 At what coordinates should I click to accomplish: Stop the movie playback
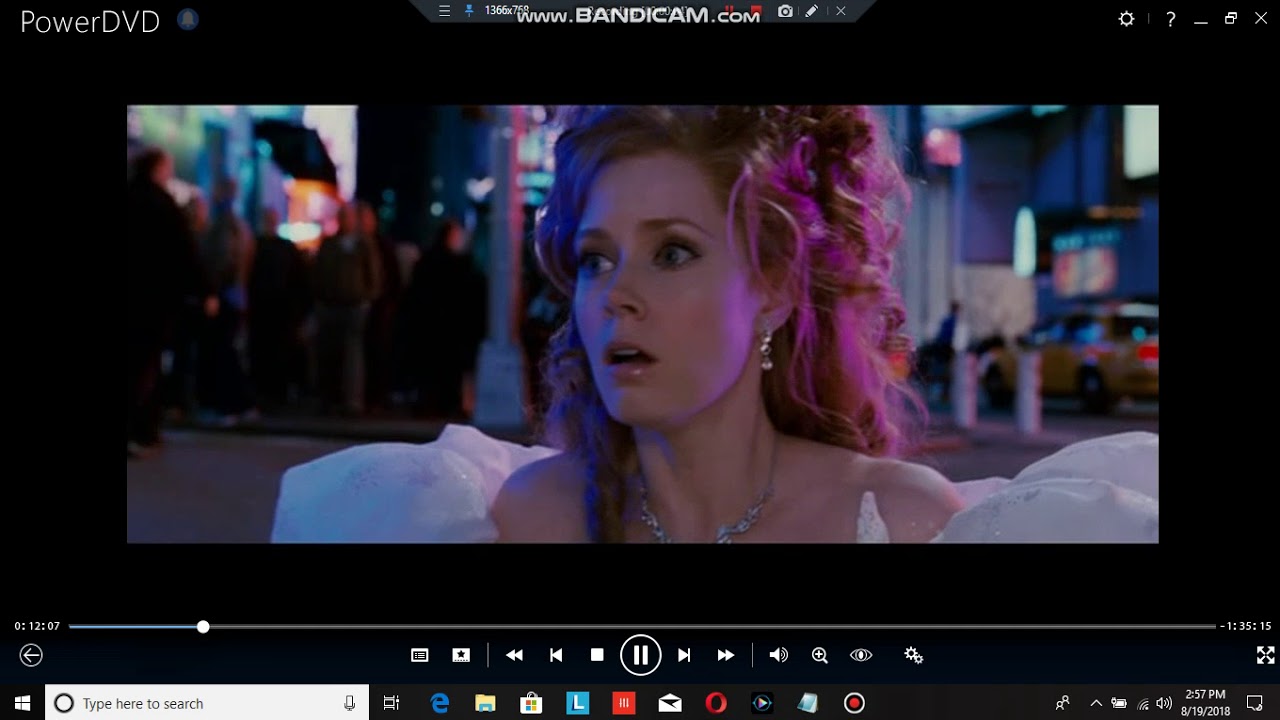click(597, 655)
